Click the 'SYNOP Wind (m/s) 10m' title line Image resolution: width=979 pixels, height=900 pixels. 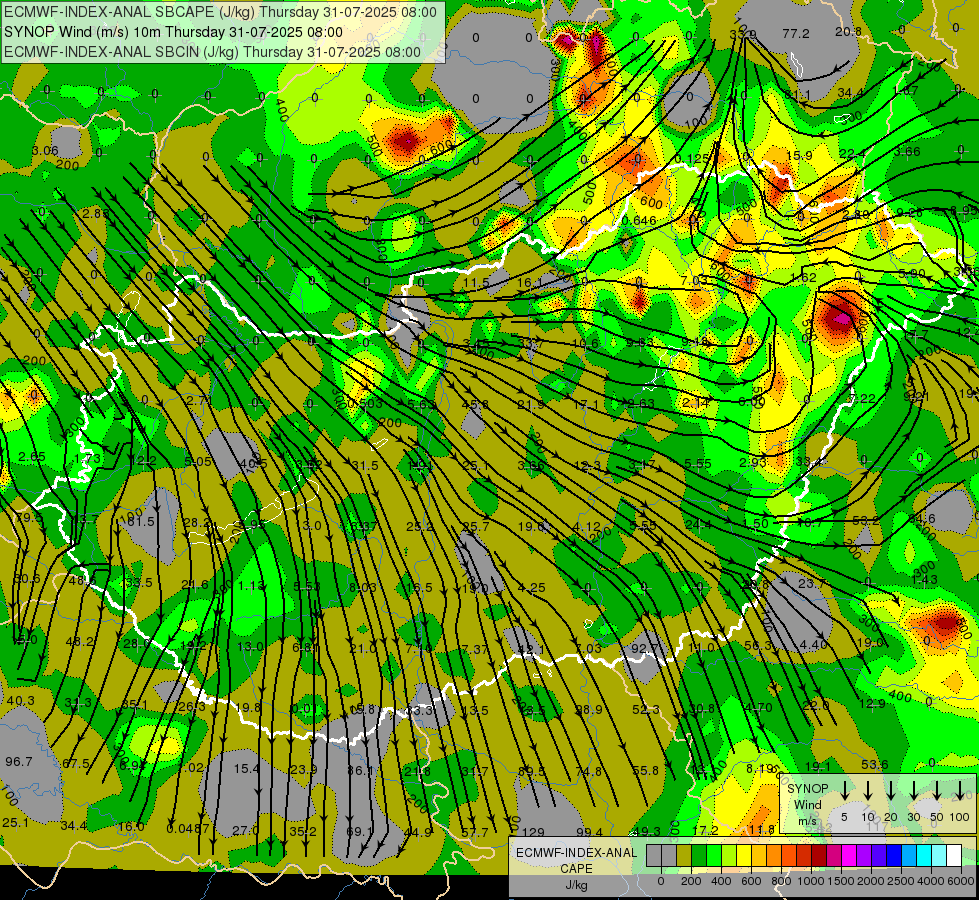[173, 32]
